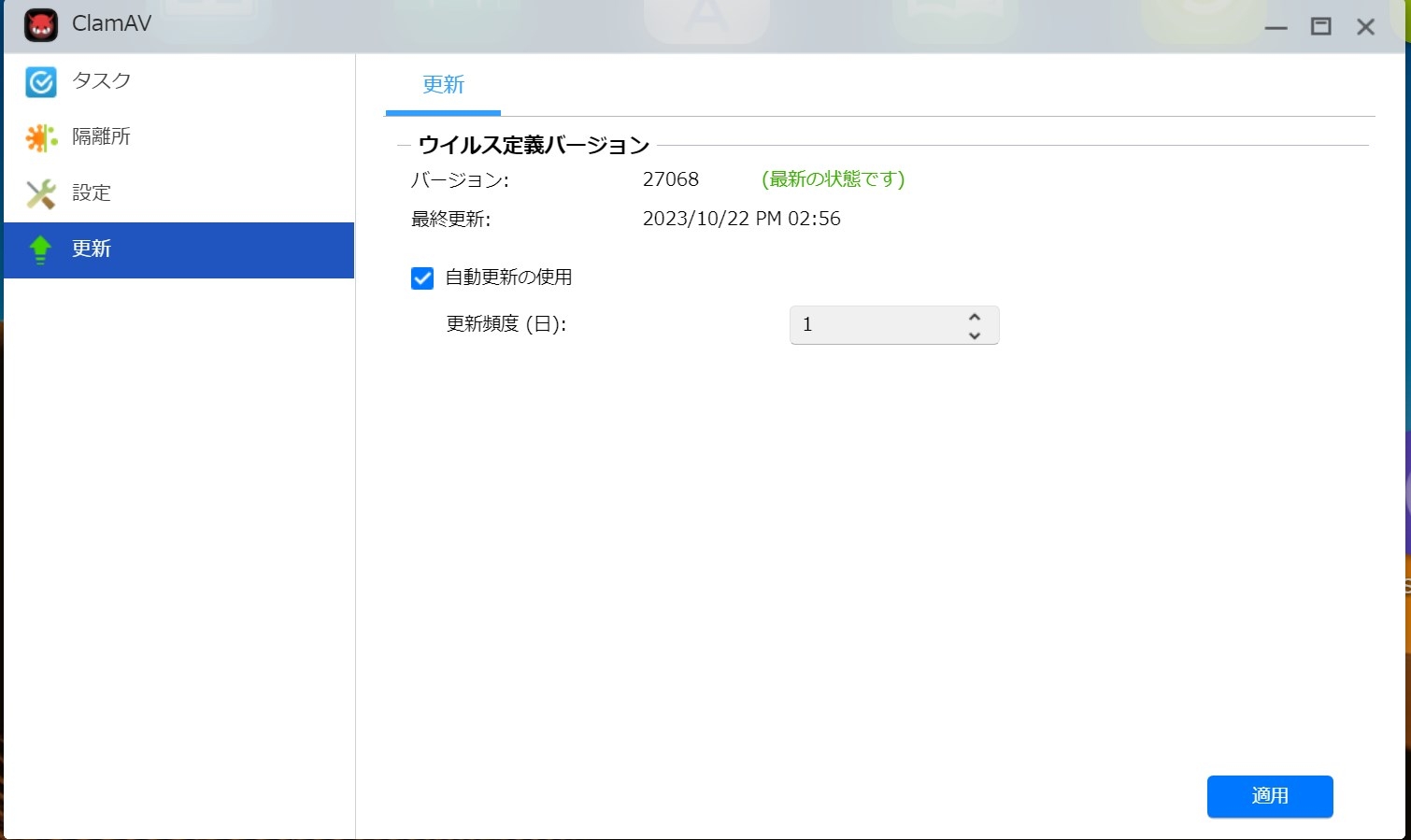The image size is (1411, 840).
Task: Click into the 更新頻度 (日) number field
Action: [874, 325]
